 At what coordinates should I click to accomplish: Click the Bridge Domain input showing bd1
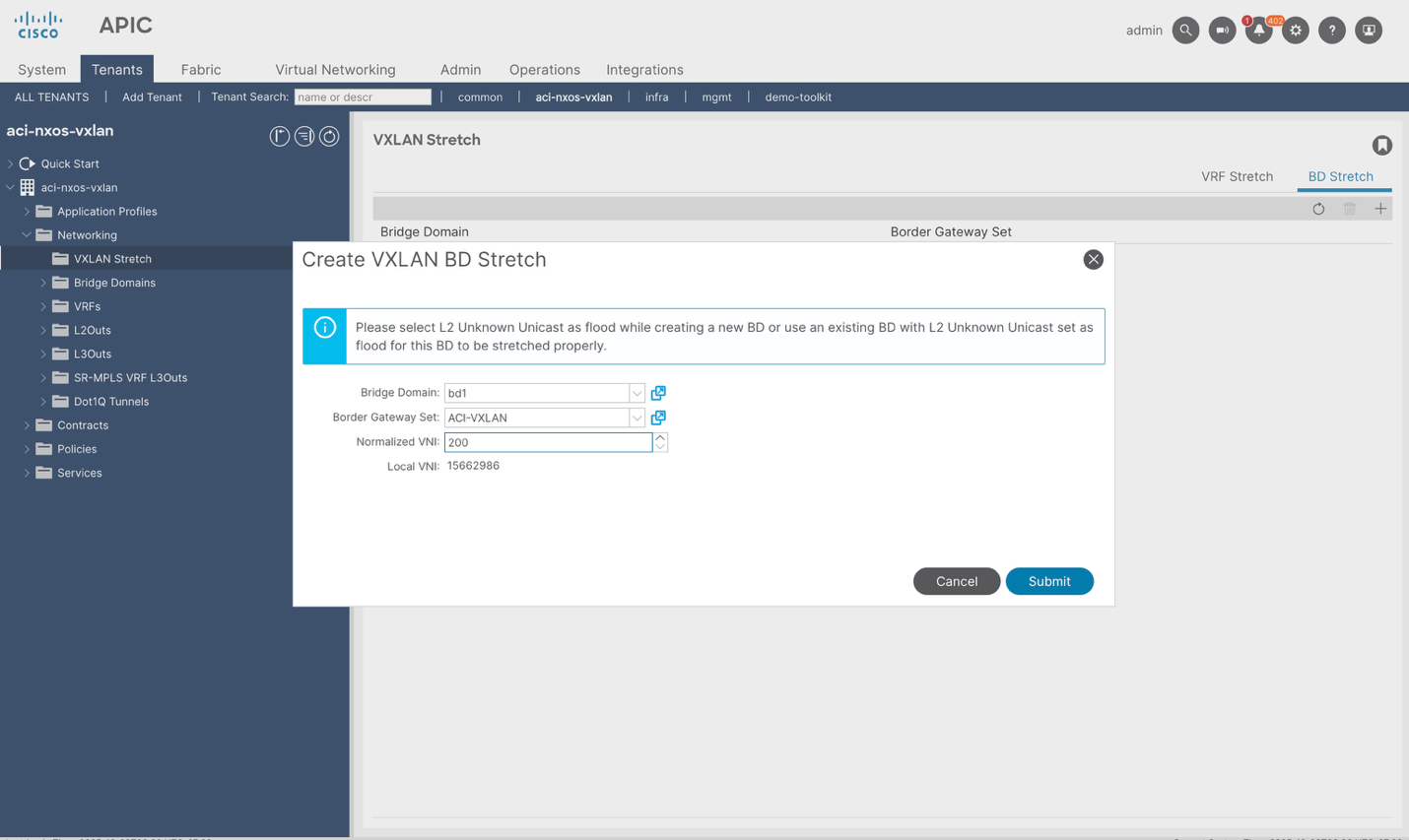(537, 393)
